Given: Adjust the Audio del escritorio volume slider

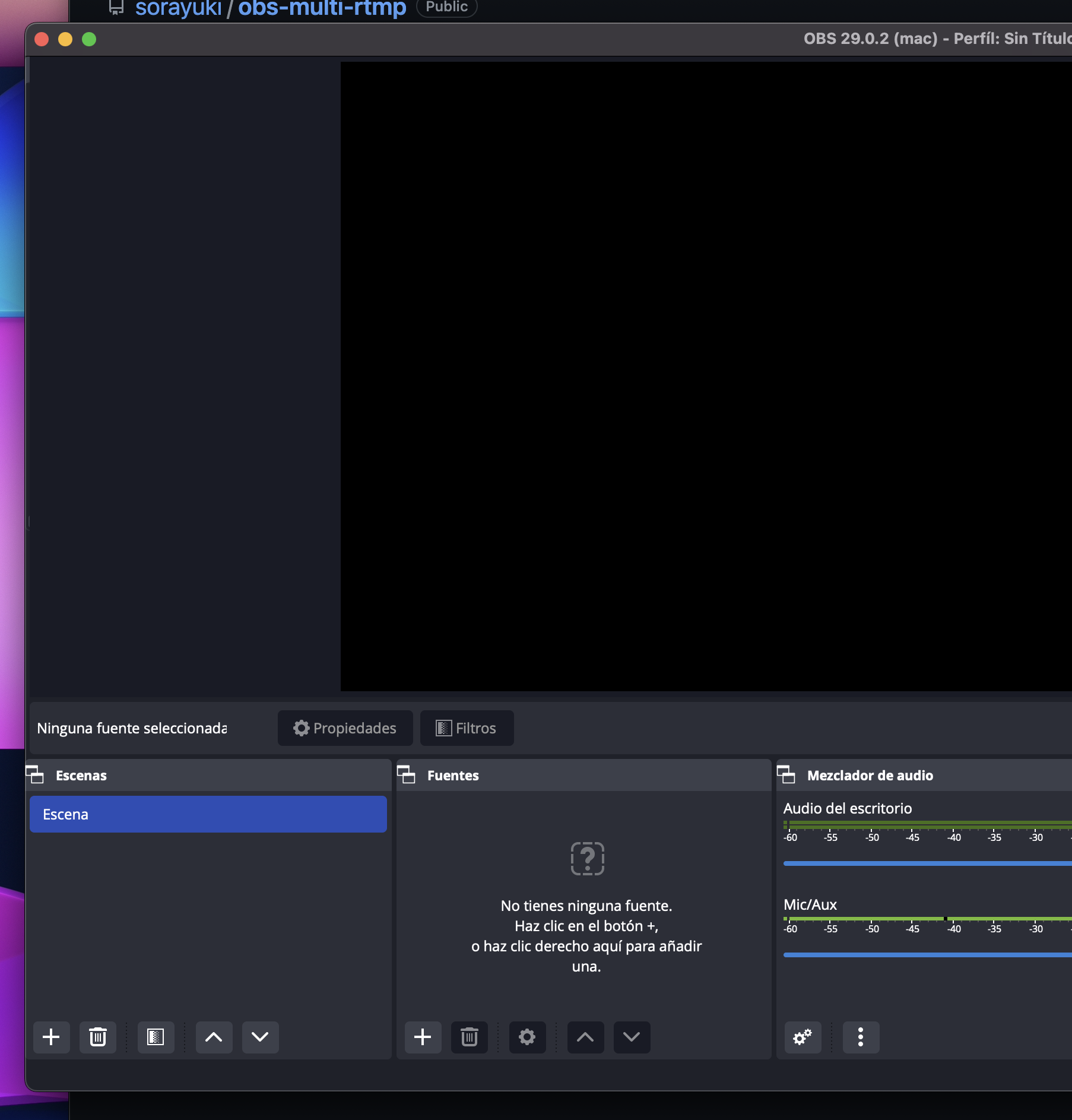Looking at the screenshot, I should pyautogui.click(x=926, y=863).
